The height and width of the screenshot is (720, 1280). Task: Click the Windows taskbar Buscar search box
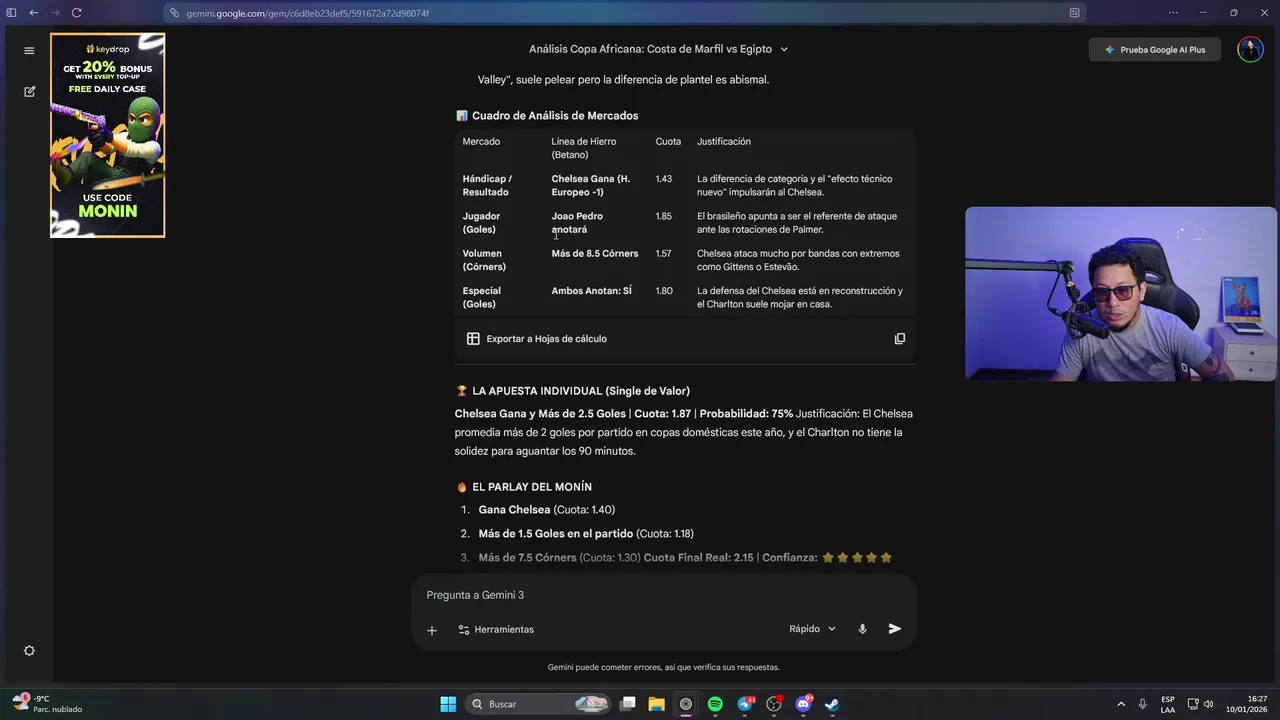click(x=539, y=704)
